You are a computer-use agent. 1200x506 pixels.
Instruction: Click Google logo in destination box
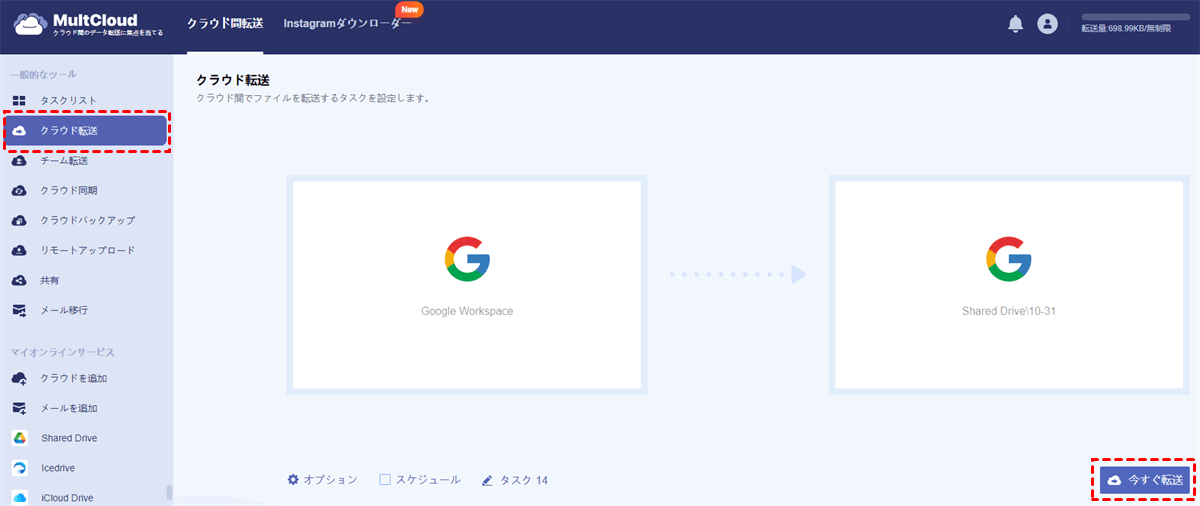click(x=1009, y=258)
